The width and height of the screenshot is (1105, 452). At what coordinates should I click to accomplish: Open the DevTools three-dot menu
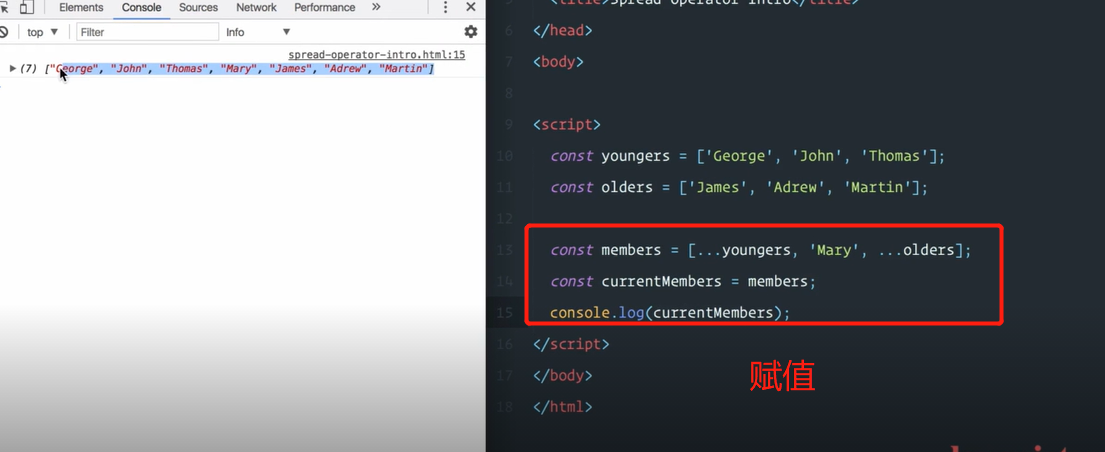tap(445, 8)
